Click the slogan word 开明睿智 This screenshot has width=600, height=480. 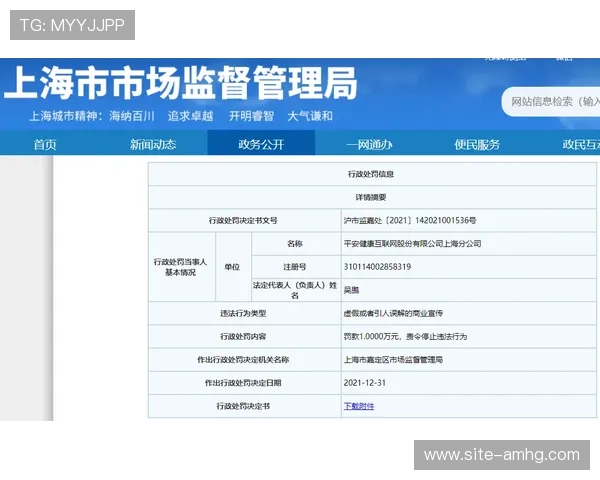251,116
